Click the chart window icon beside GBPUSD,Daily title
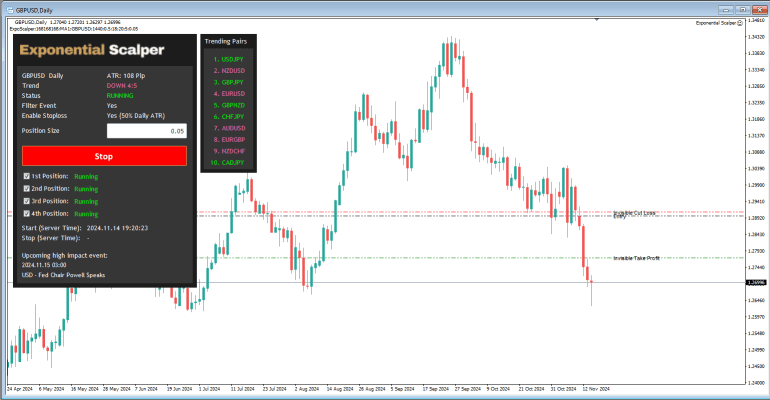Viewport: 770px width, 400px height. pos(9,10)
